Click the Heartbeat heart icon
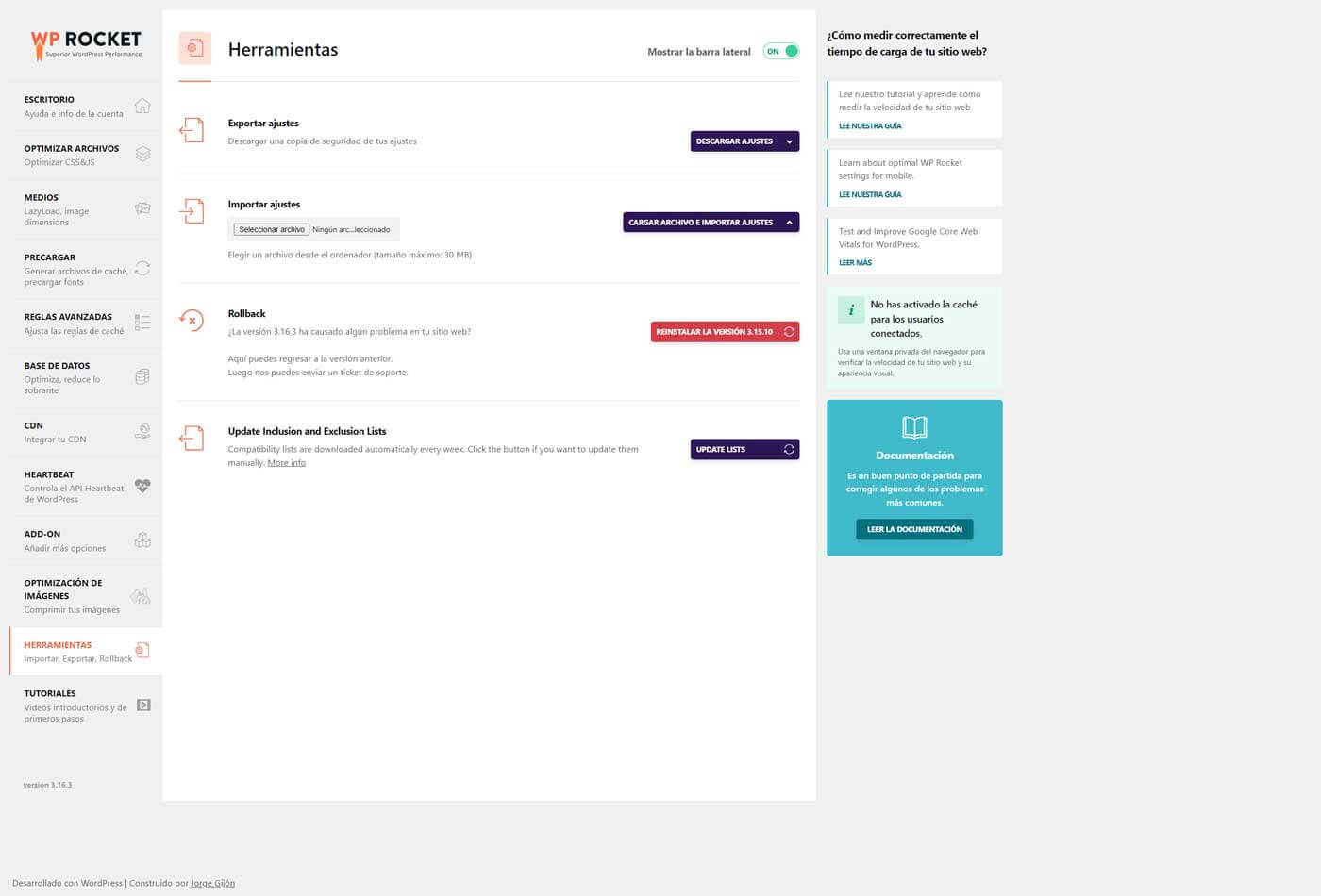This screenshot has width=1321, height=896. pos(142,486)
